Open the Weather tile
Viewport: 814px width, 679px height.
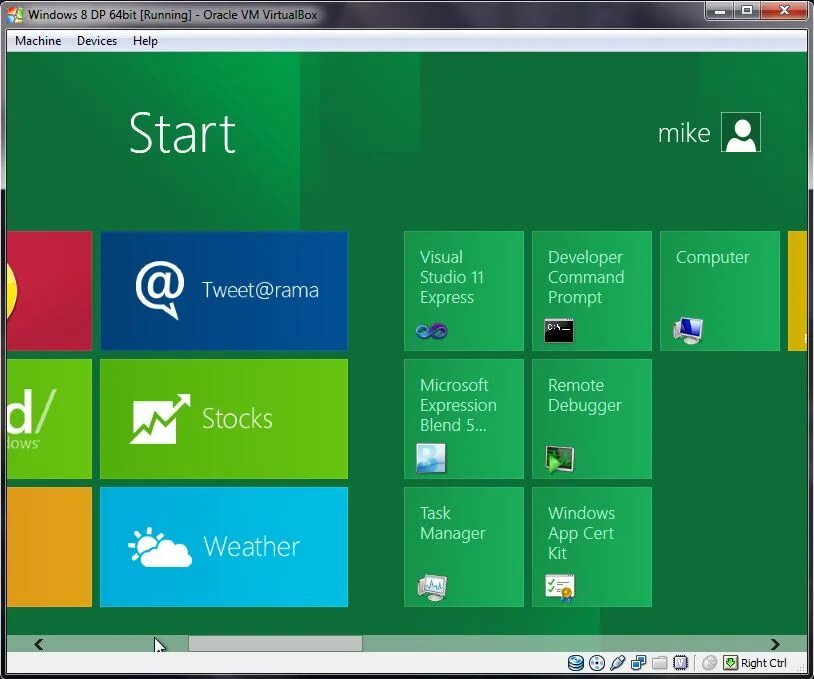(x=224, y=547)
